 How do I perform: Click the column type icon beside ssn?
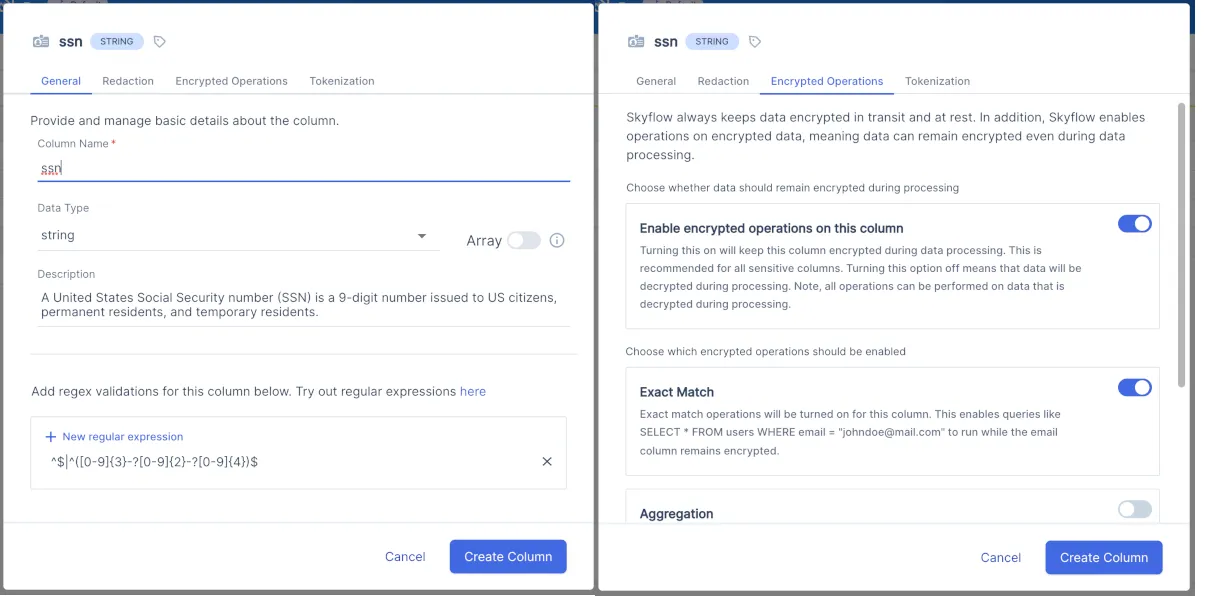[41, 41]
